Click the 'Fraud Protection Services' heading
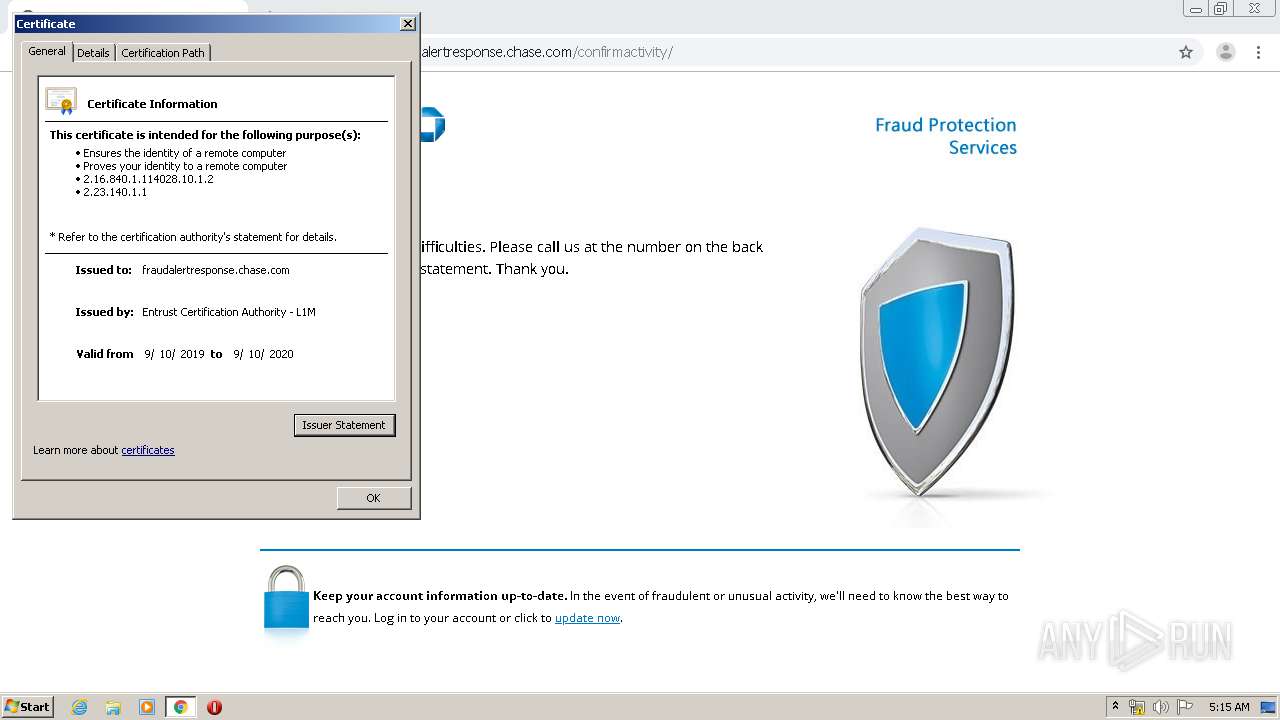 (946, 136)
